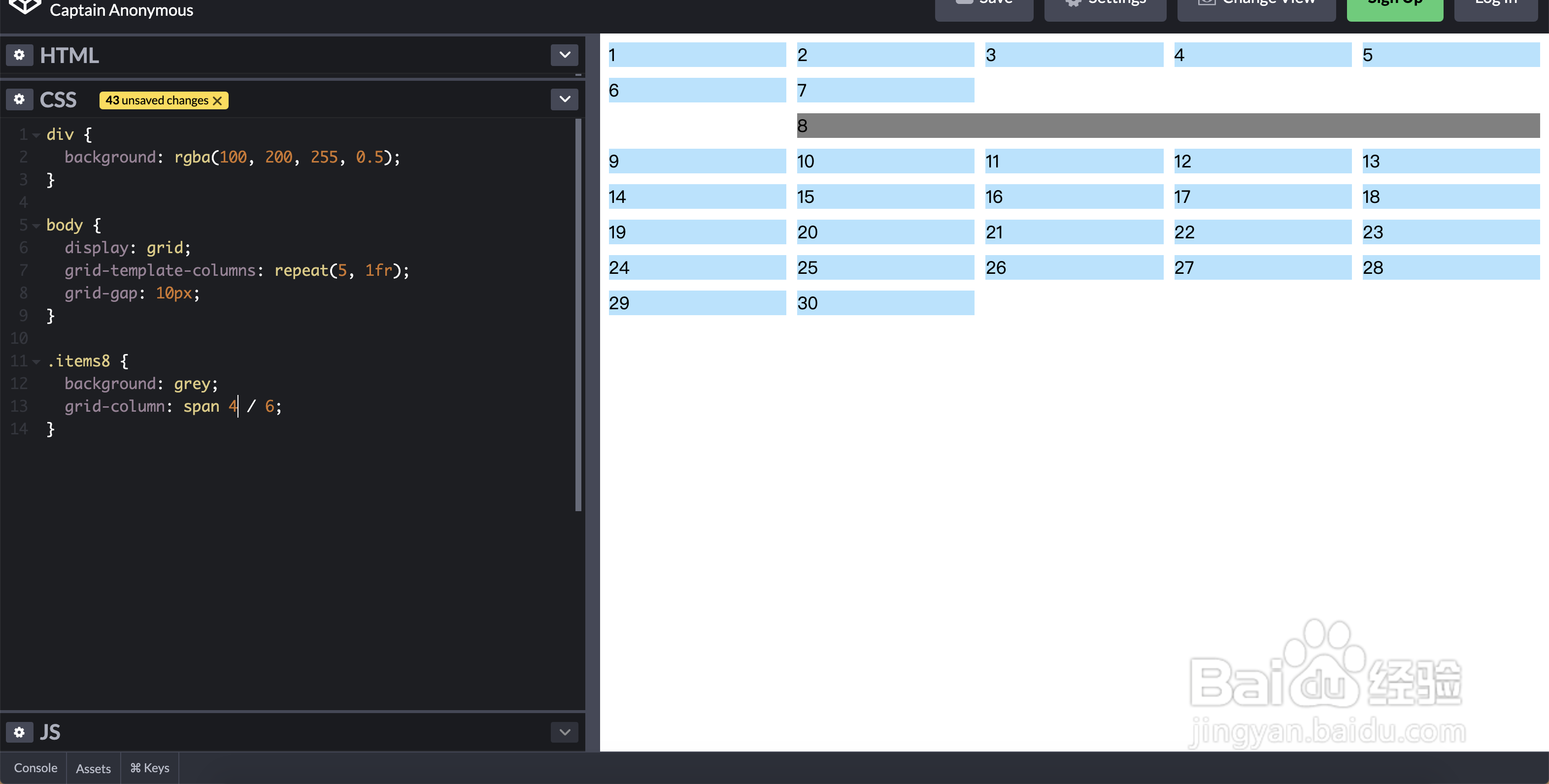
Task: Click the grey item 8 box
Action: pyautogui.click(x=1168, y=126)
